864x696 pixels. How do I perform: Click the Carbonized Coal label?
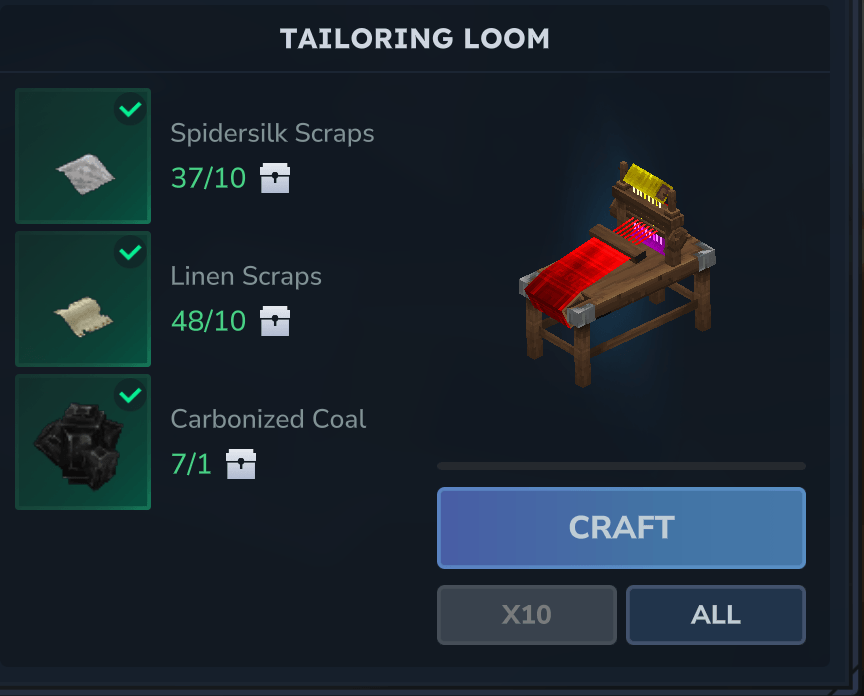click(268, 419)
